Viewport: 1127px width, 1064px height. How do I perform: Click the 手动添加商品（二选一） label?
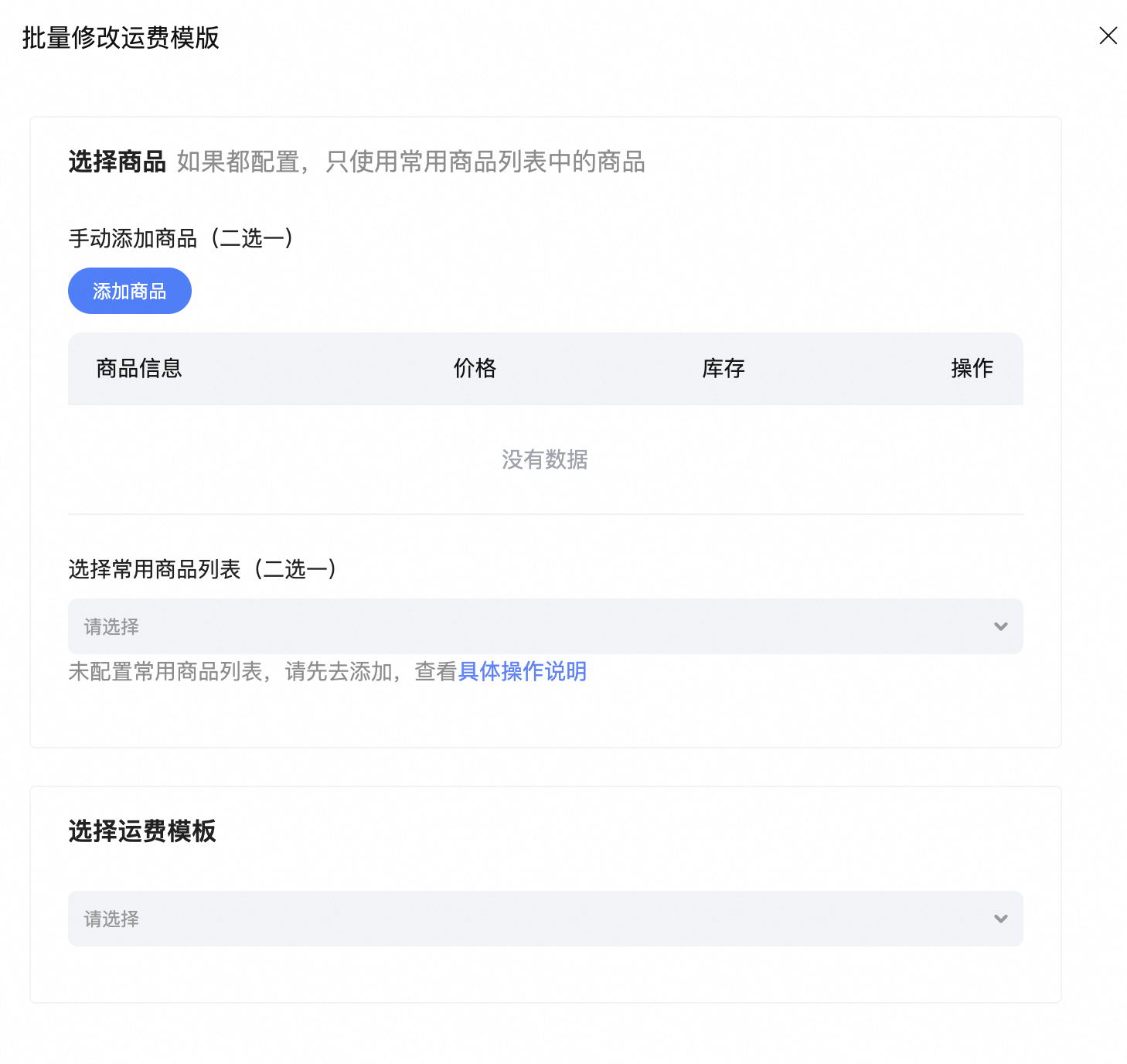[x=181, y=238]
